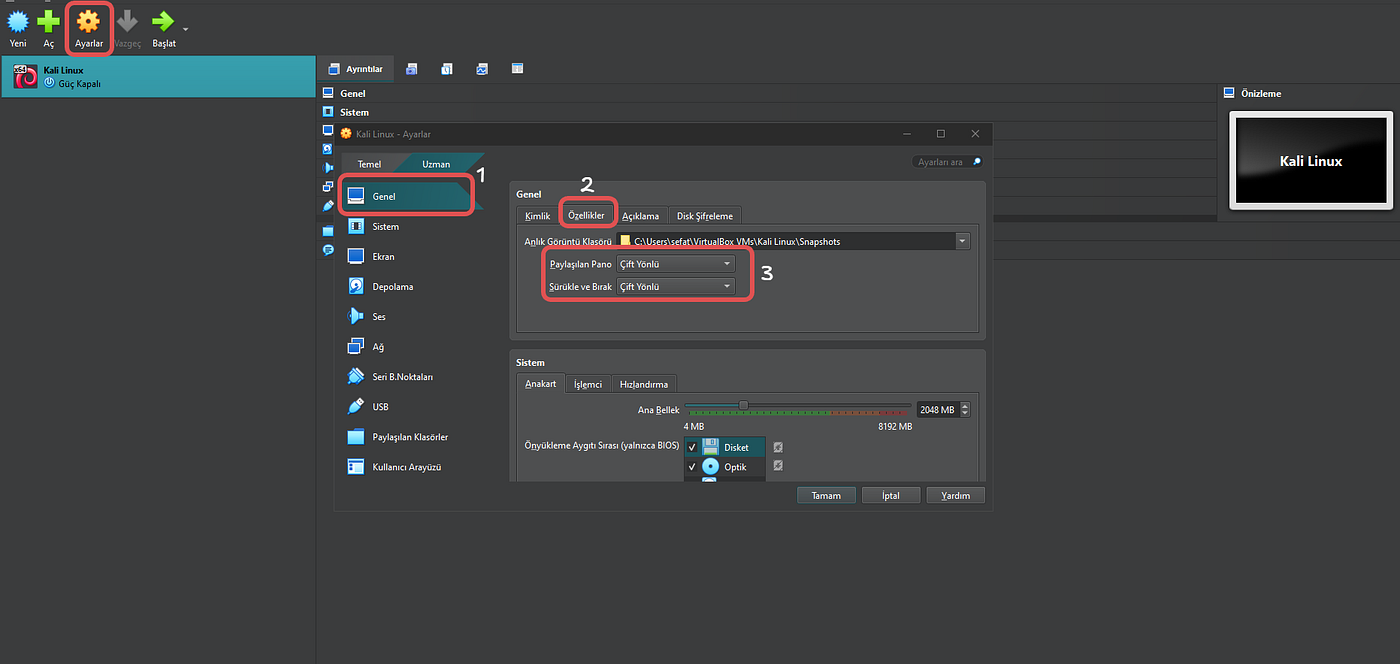Screen dimensions: 1400x664
Task: Open the Logs icon tab in main window
Action: click(x=447, y=69)
